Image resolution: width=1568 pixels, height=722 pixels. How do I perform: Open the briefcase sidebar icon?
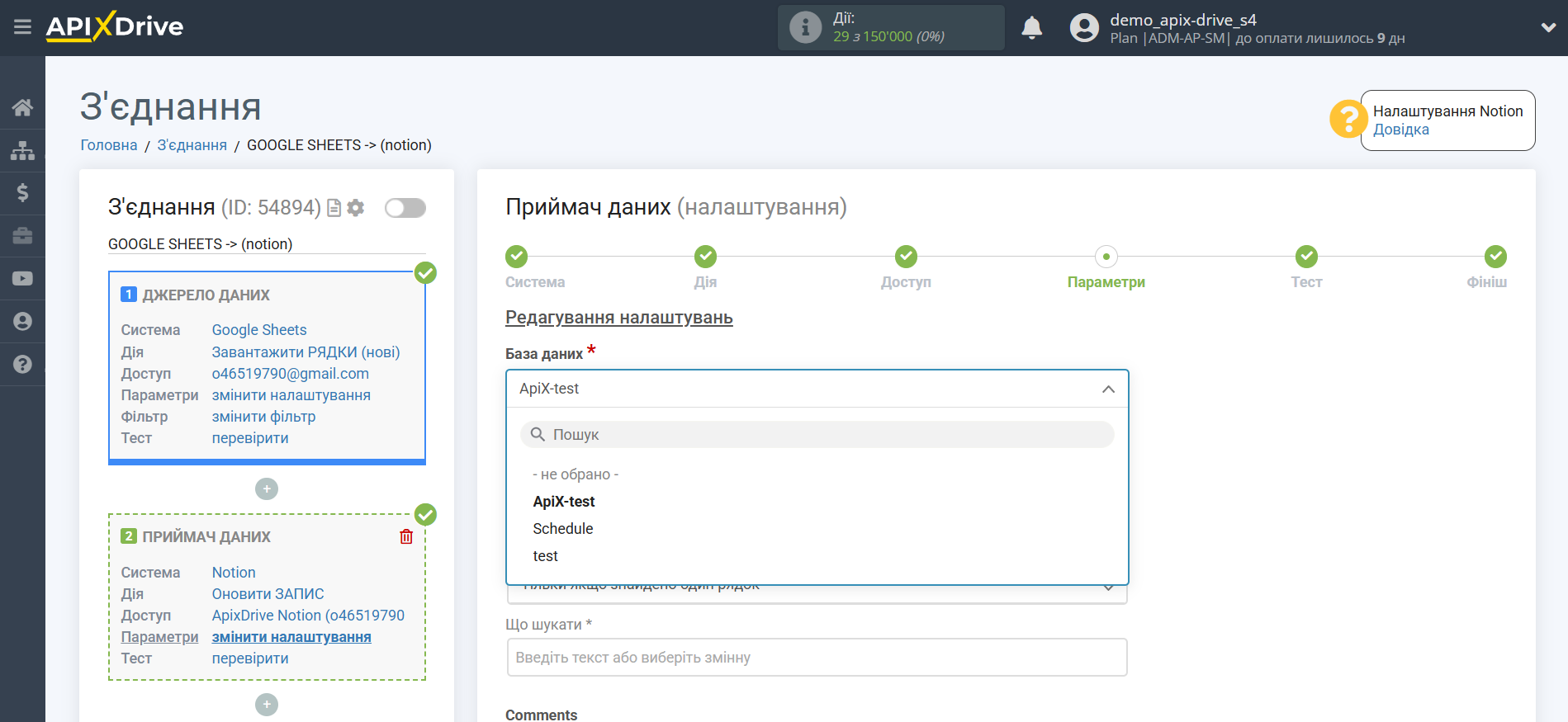22,236
